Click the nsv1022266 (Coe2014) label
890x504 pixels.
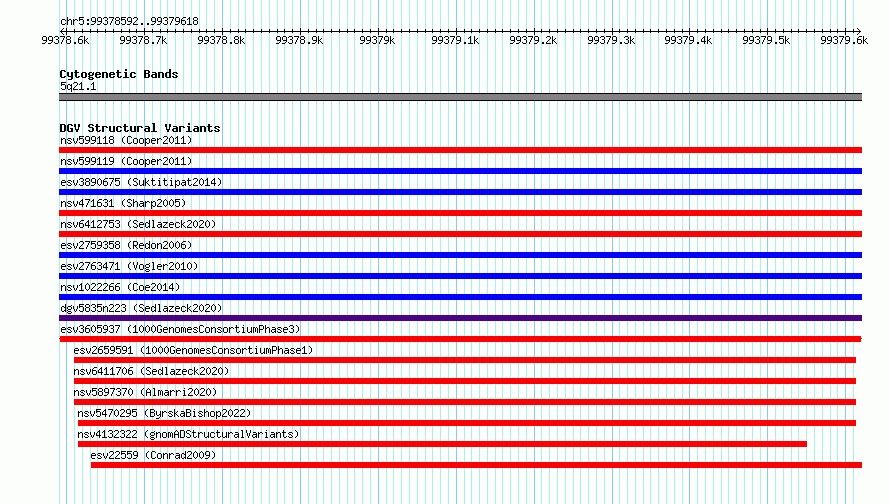(120, 287)
